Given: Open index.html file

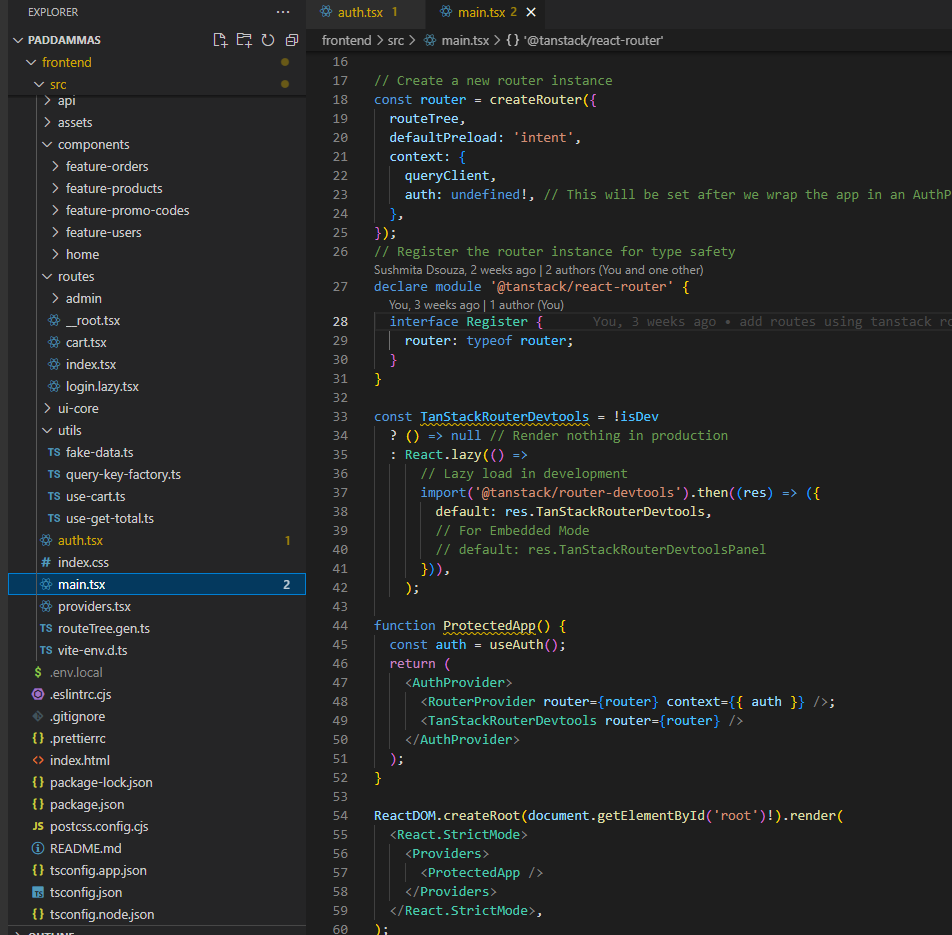Looking at the screenshot, I should coord(80,761).
